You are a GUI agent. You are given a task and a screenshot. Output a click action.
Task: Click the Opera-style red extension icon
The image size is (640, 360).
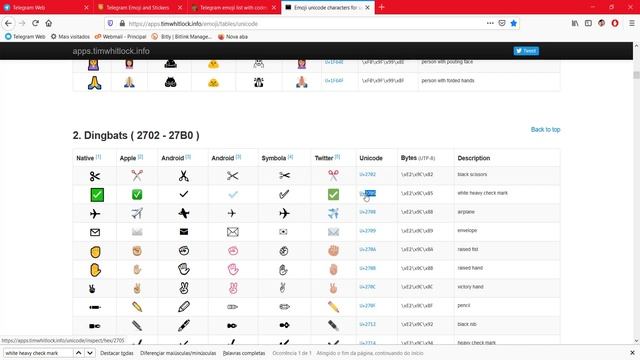tap(615, 23)
